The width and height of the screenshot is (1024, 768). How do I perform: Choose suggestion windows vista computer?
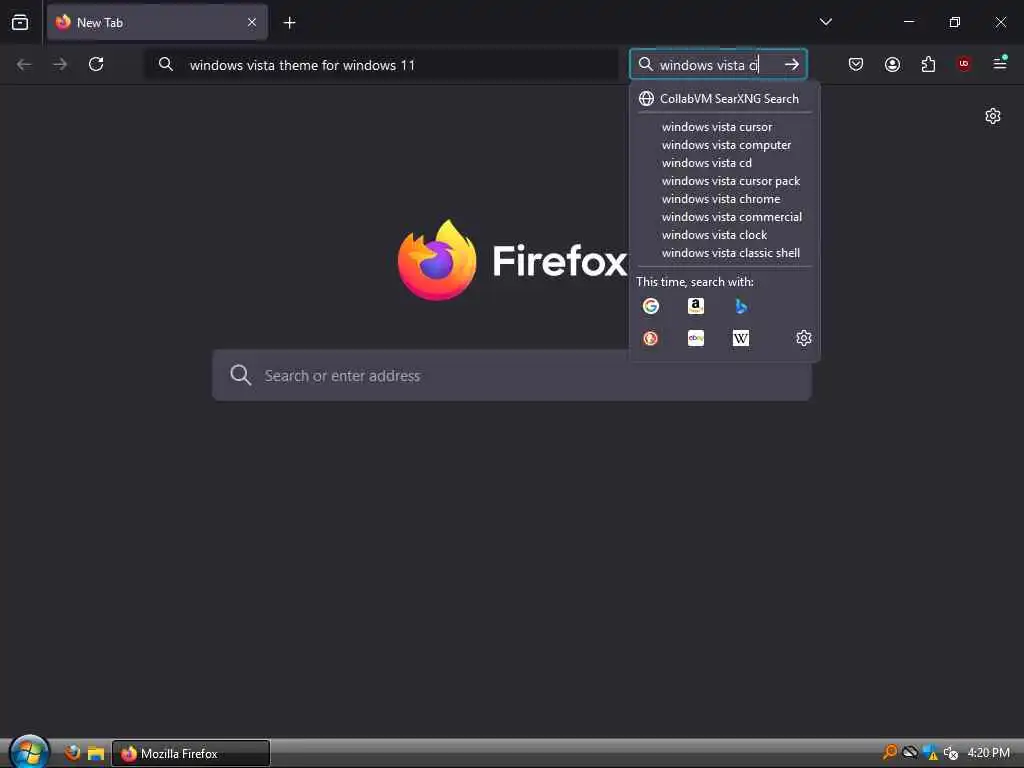tap(725, 145)
